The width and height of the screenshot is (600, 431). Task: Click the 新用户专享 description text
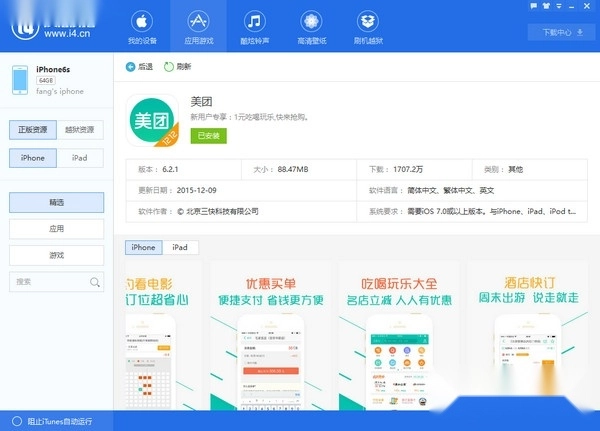pyautogui.click(x=249, y=117)
